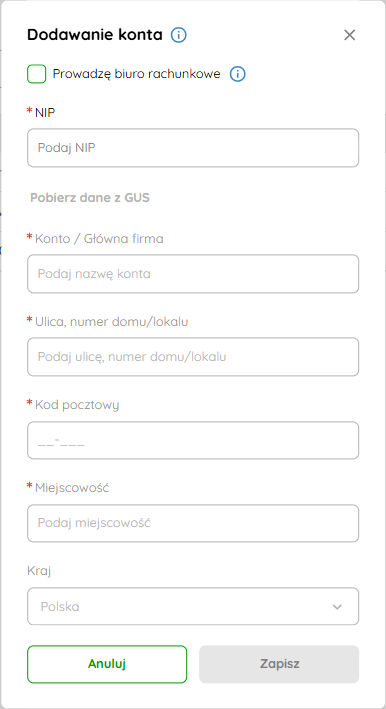
Task: Click the Prowadzę biuro rachunkowe label text
Action: pos(137,74)
